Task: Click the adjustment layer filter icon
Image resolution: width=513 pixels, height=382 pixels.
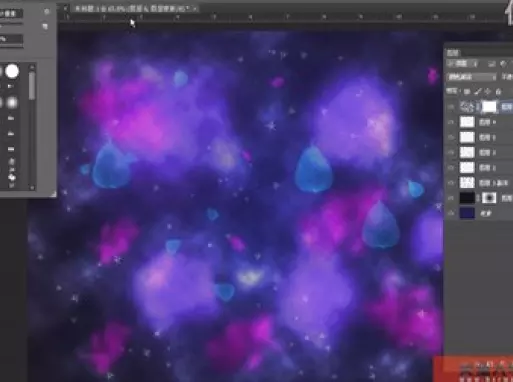Action: [503, 64]
